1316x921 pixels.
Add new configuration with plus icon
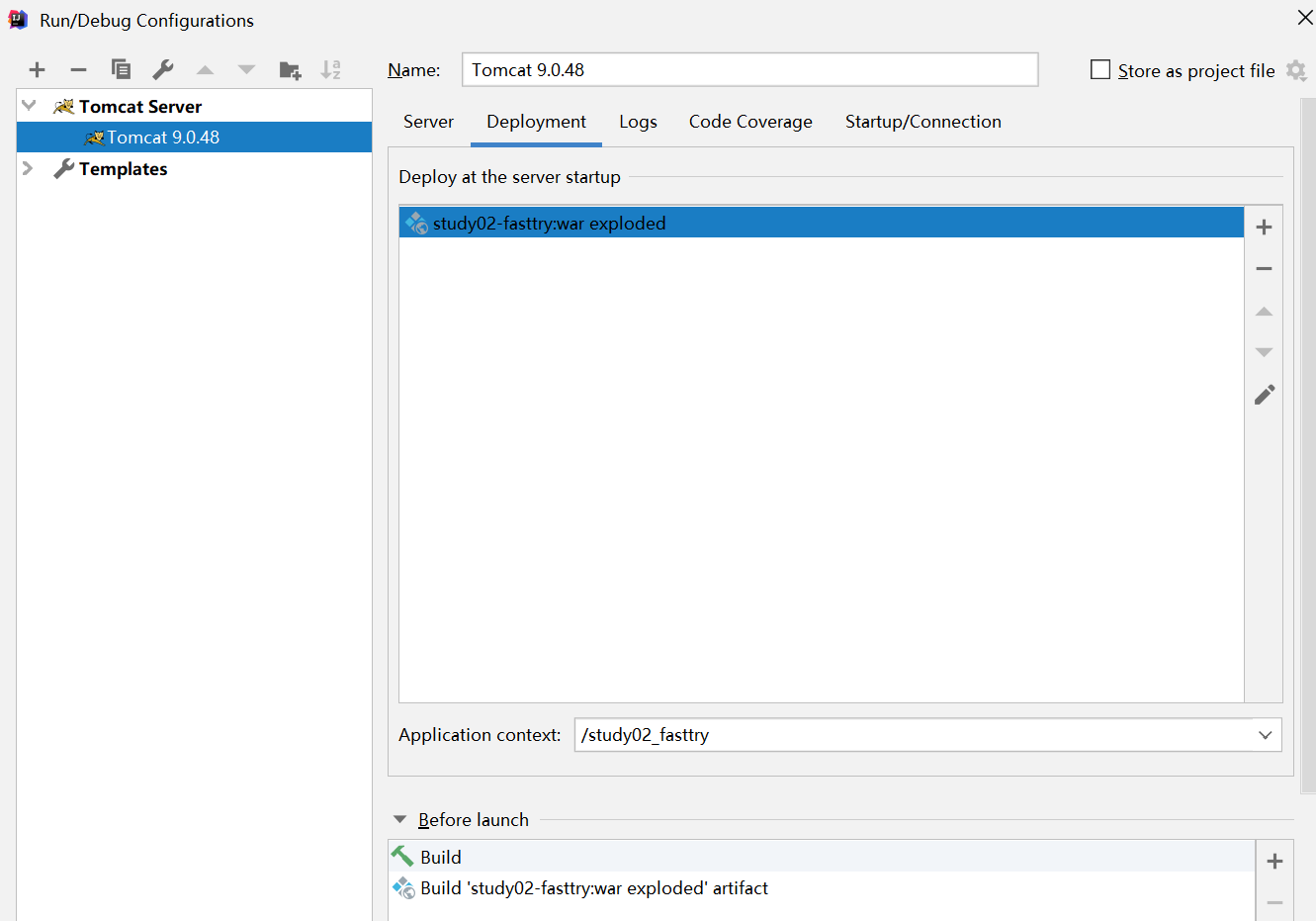point(38,69)
